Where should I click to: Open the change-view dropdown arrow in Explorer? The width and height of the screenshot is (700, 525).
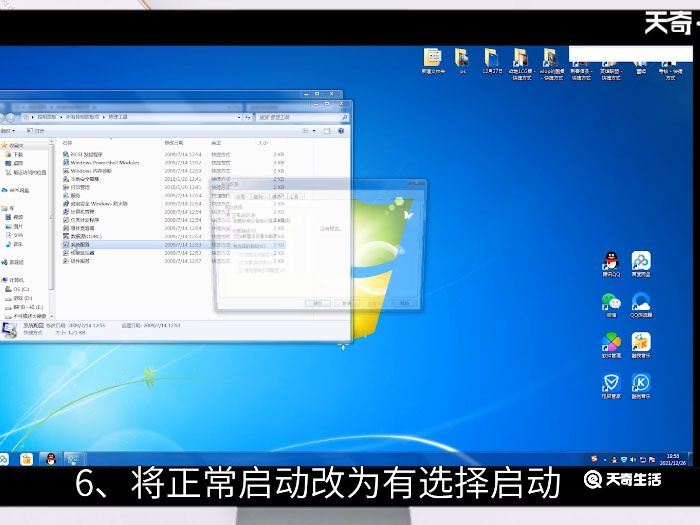click(314, 131)
